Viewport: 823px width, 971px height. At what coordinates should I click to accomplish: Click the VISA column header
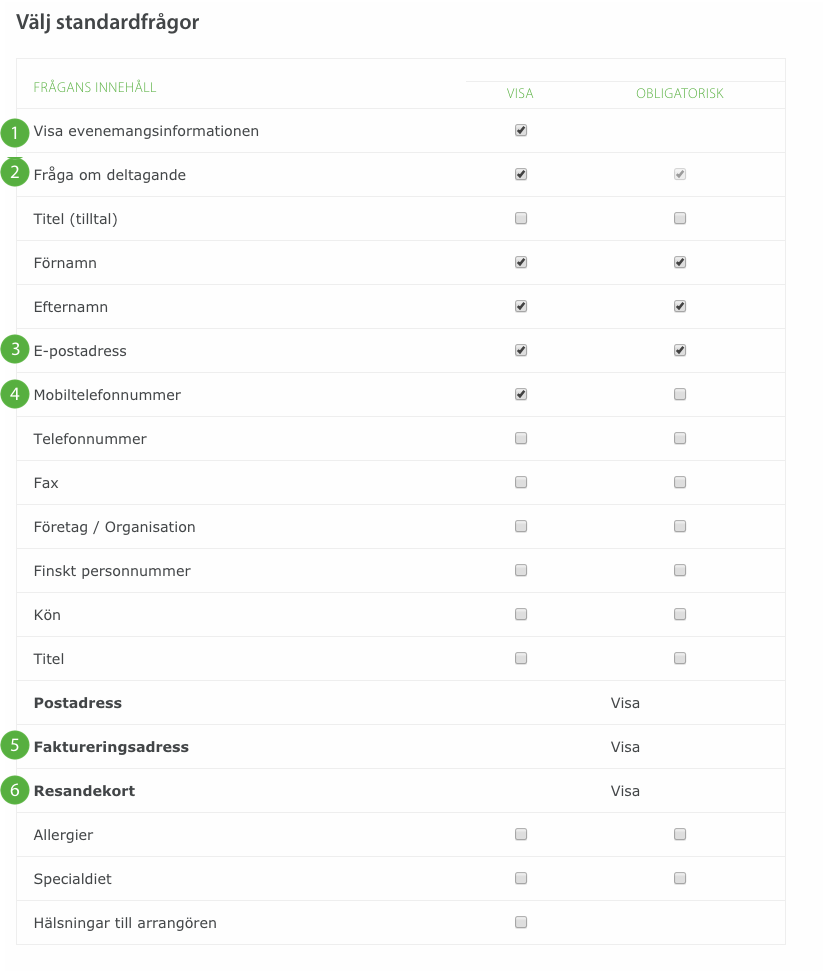[520, 94]
